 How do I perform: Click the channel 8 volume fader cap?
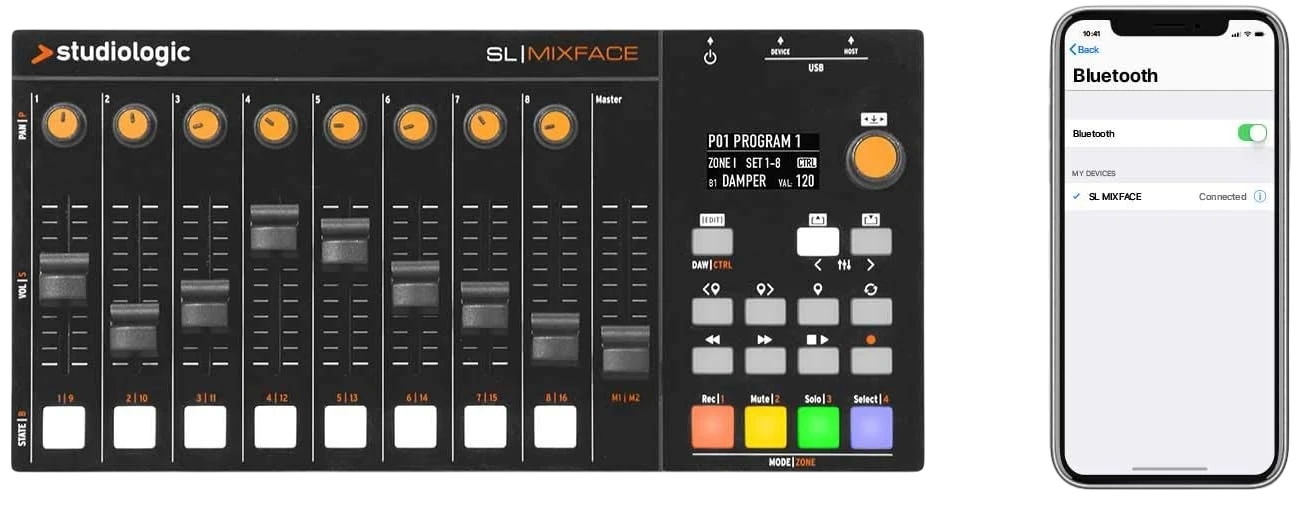(x=555, y=337)
